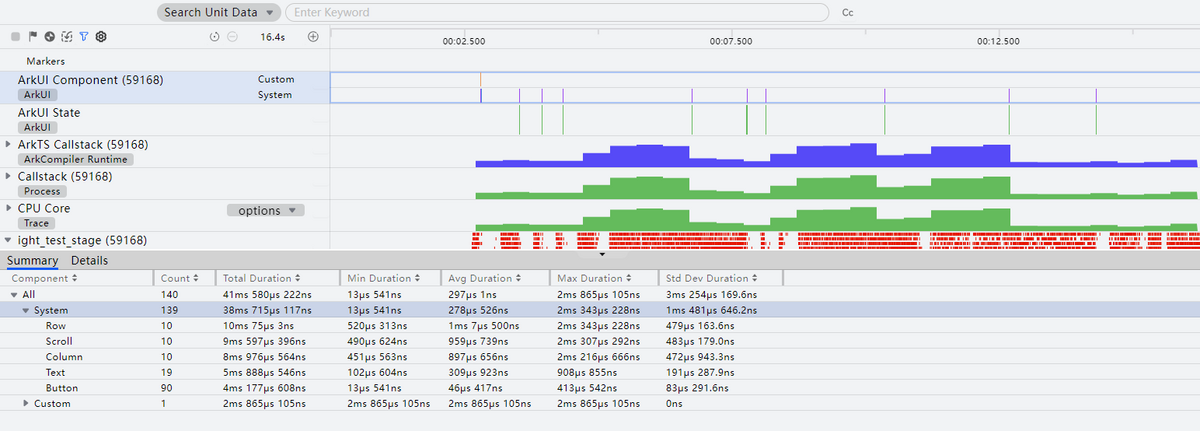Image resolution: width=1200 pixels, height=431 pixels.
Task: Collapse the System component tree row
Action: [26, 311]
